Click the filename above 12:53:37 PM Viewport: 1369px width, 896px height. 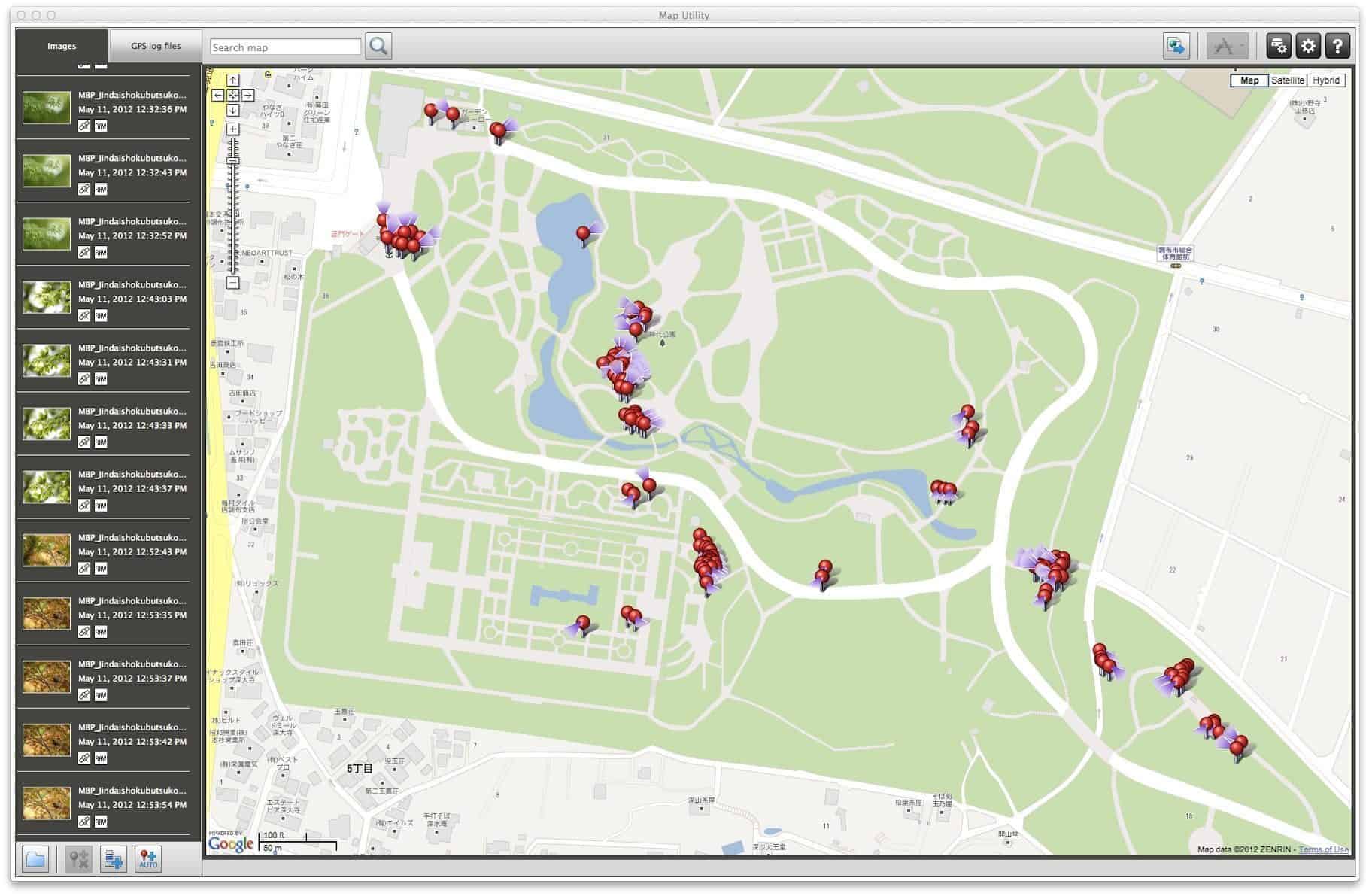point(132,664)
